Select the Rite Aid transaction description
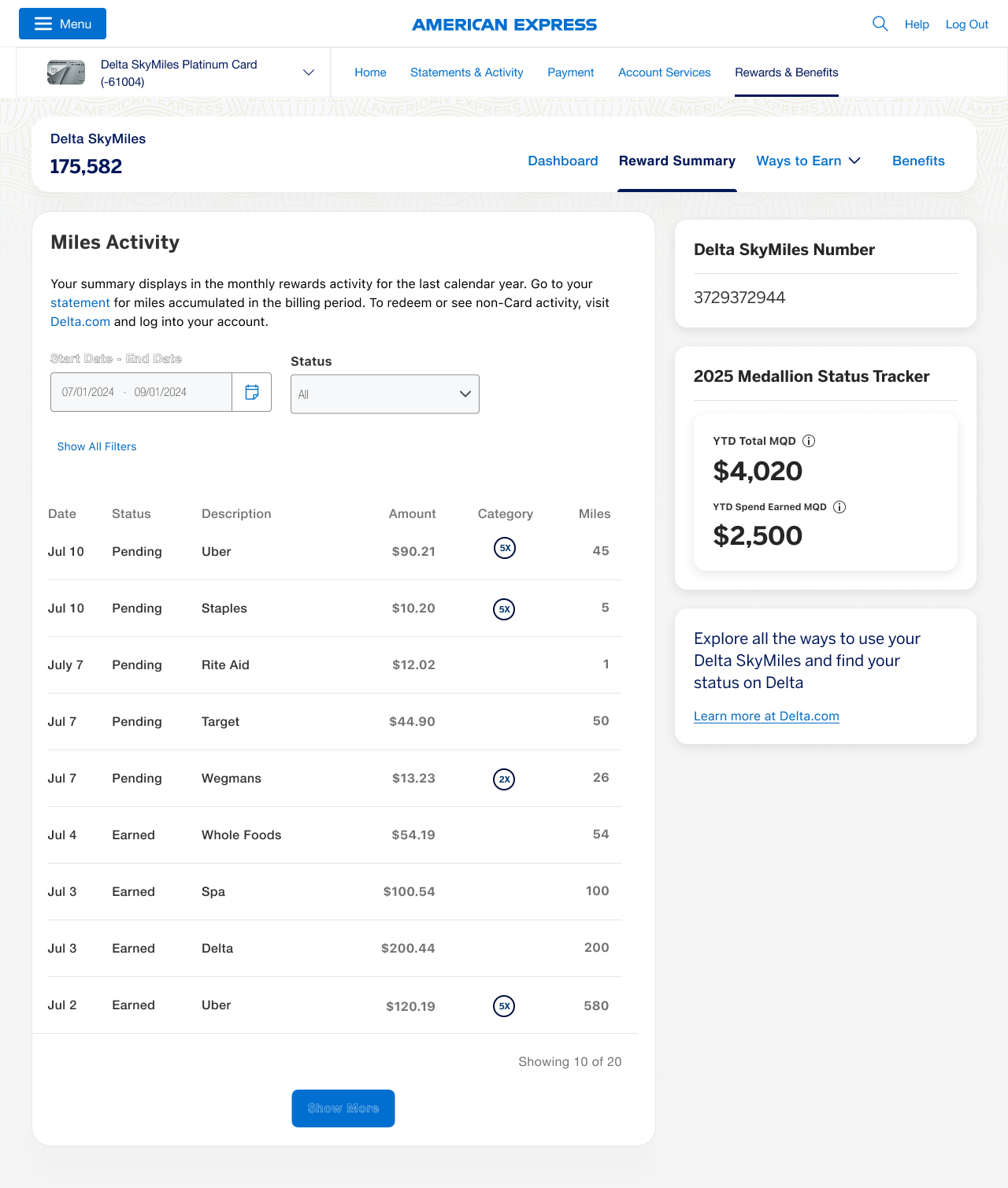The image size is (1008, 1188). tap(225, 665)
